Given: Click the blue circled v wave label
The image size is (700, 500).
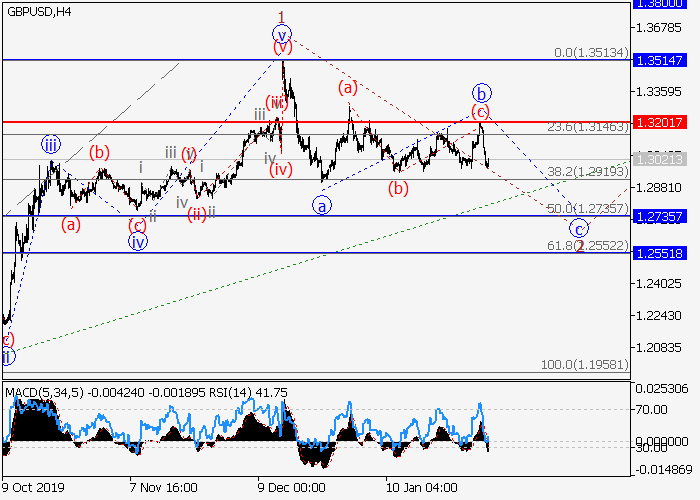Looking at the screenshot, I should pyautogui.click(x=282, y=30).
